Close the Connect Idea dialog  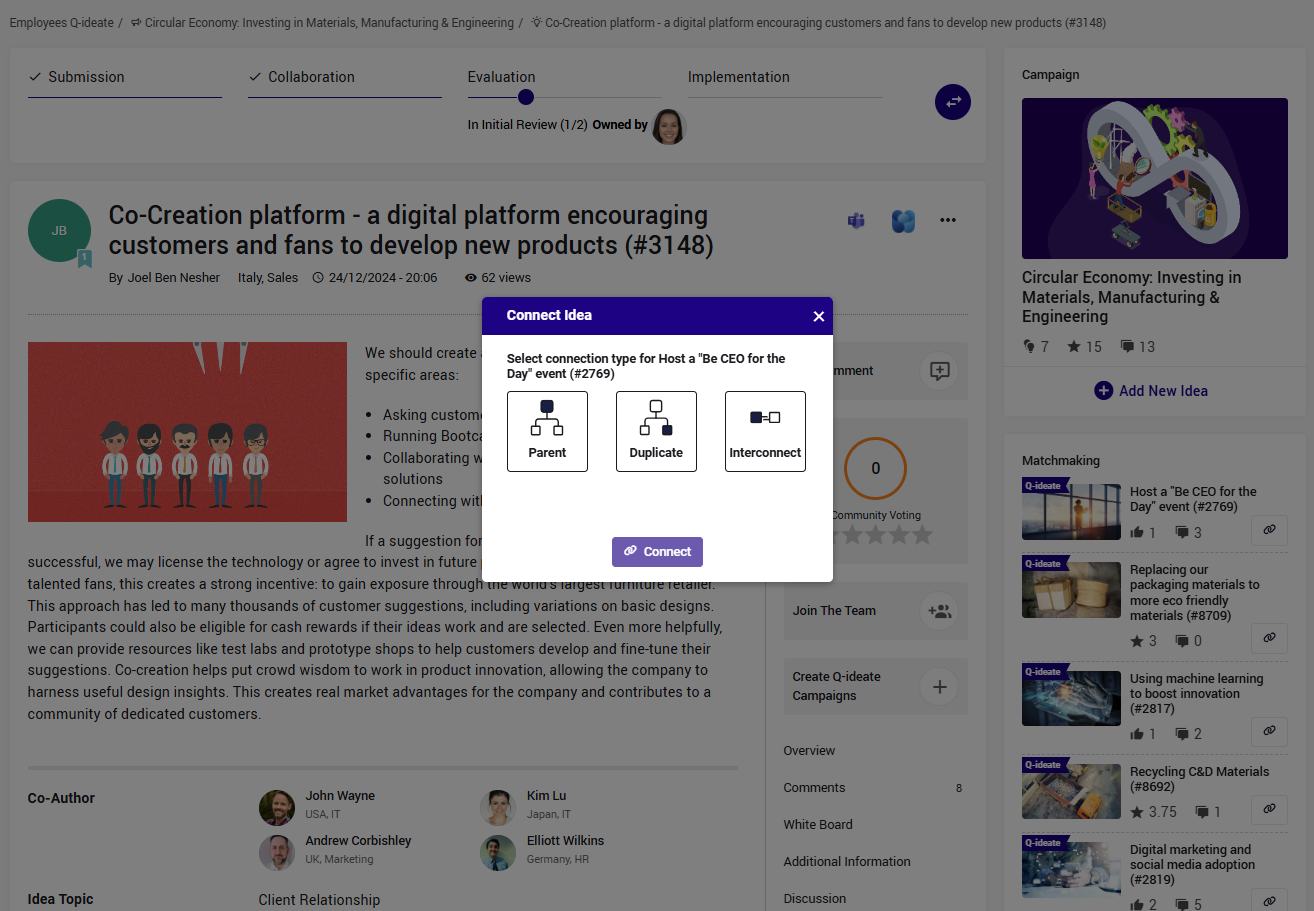click(818, 316)
